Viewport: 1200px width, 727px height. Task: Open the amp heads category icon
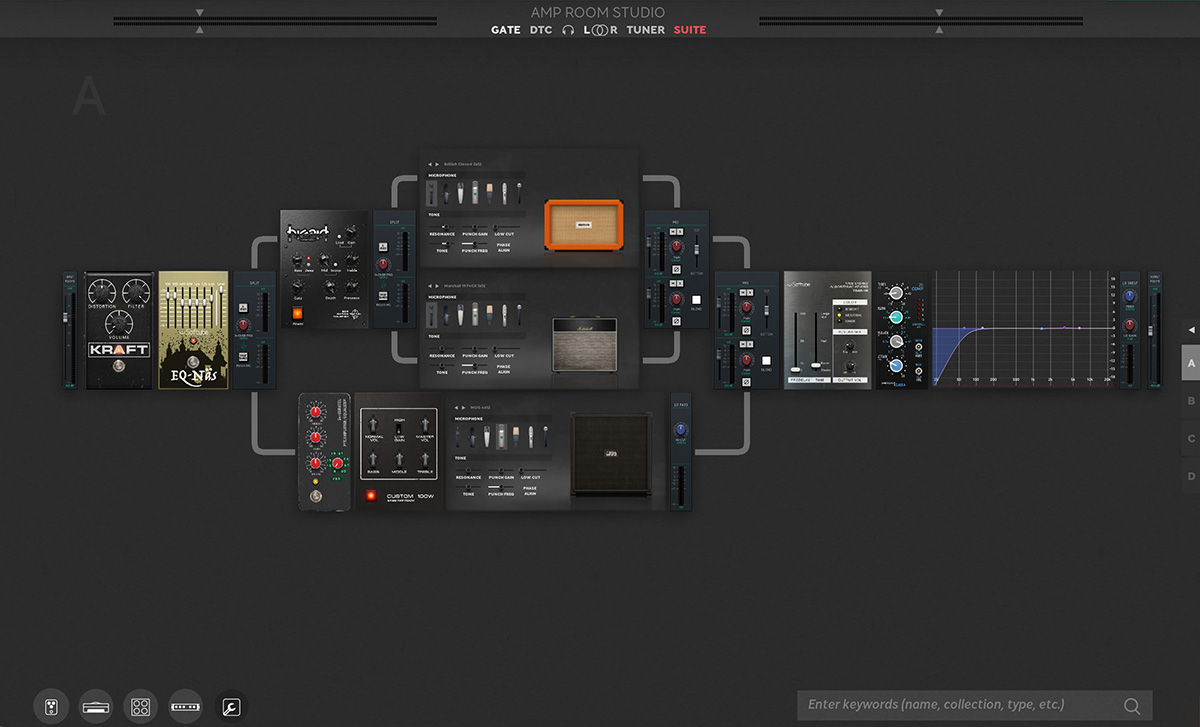pos(96,707)
